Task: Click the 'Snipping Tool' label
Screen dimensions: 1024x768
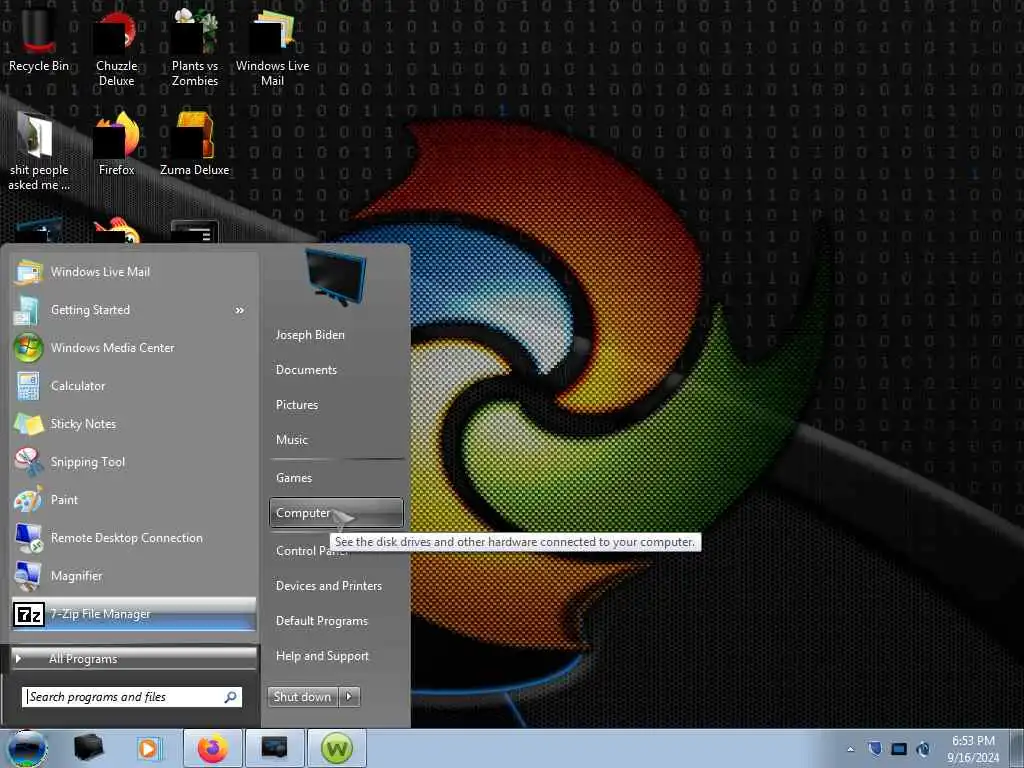Action: click(x=88, y=462)
